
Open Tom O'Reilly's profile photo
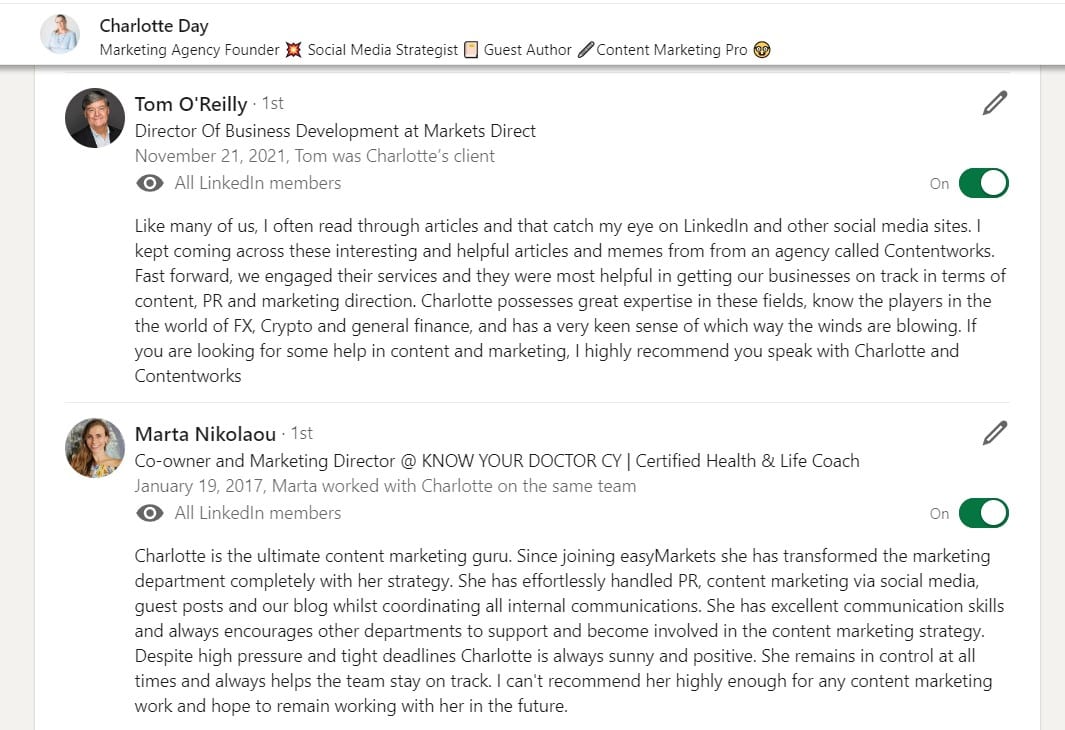click(x=95, y=118)
